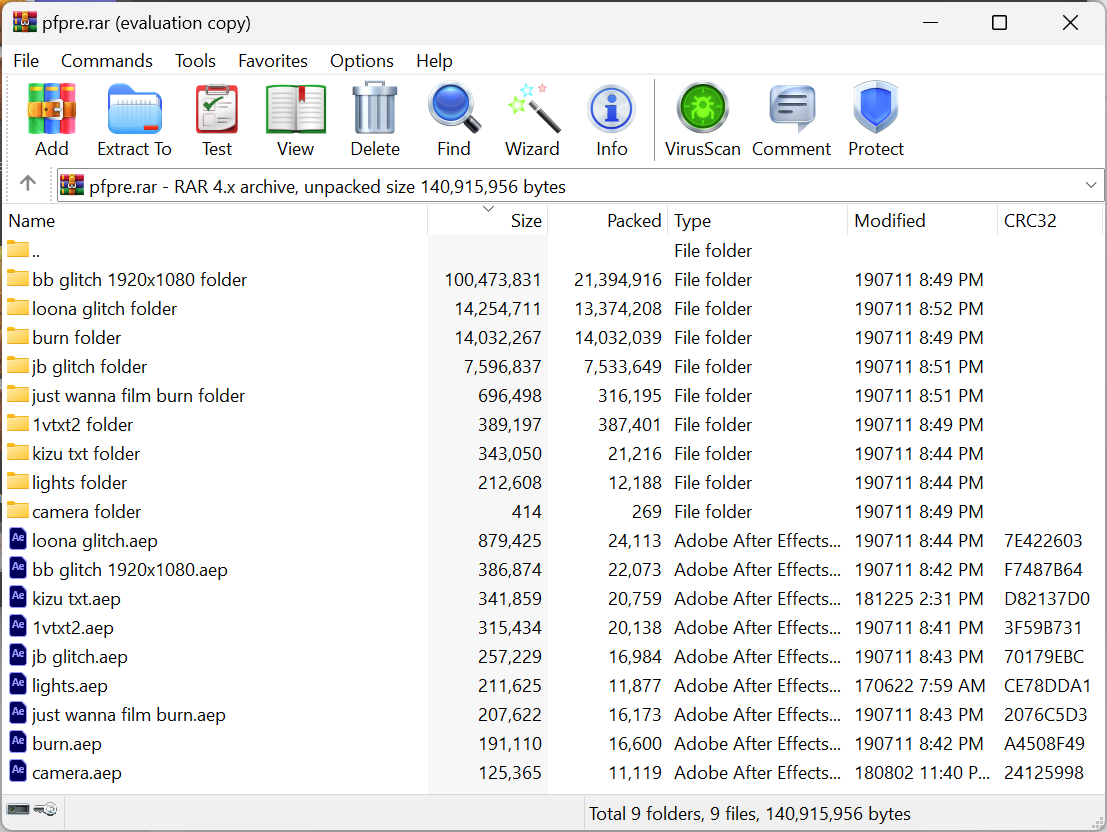
Task: Open the archive Info icon
Action: (x=611, y=110)
